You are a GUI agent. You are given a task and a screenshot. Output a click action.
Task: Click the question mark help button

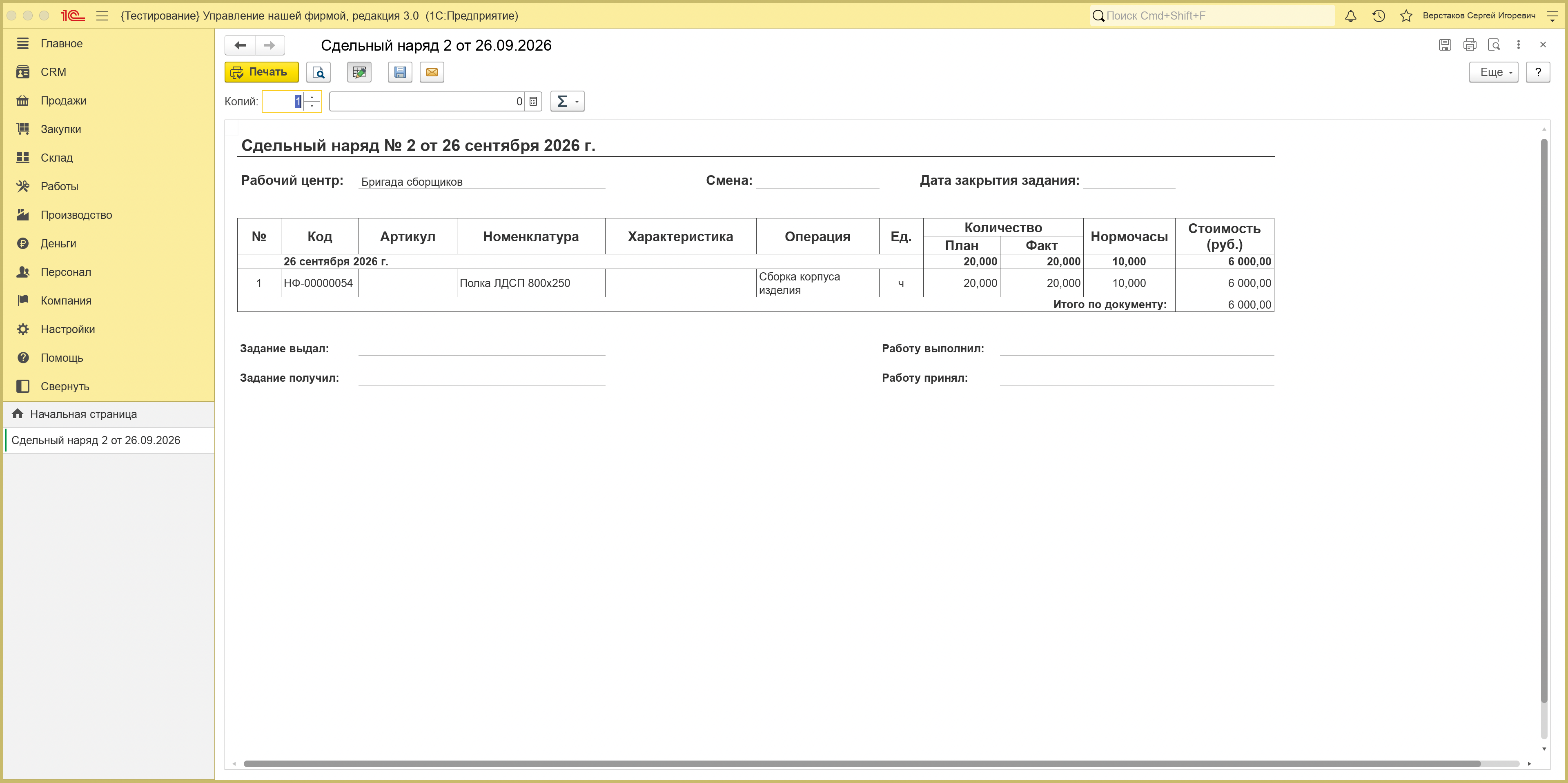[x=1537, y=72]
